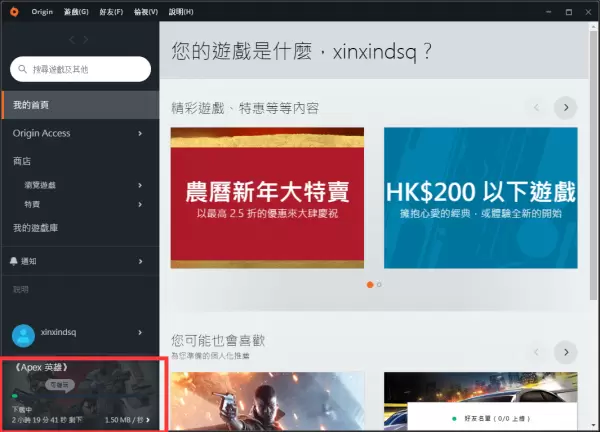This screenshot has width=600, height=432.
Task: Open the 好友(F) menu
Action: [x=111, y=12]
